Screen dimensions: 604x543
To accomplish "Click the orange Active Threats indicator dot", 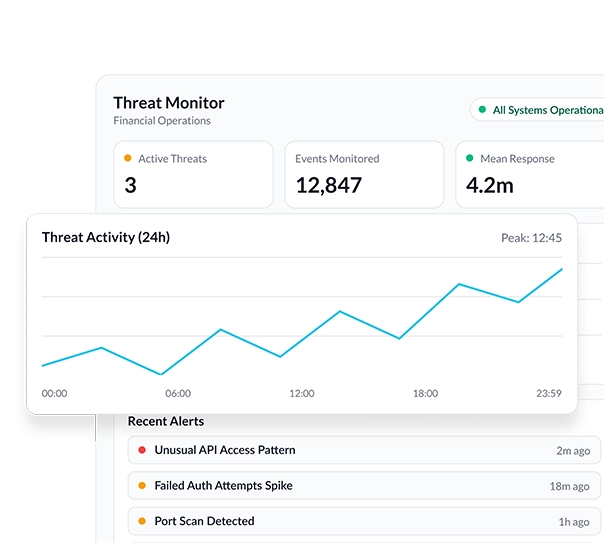I will tap(128, 158).
